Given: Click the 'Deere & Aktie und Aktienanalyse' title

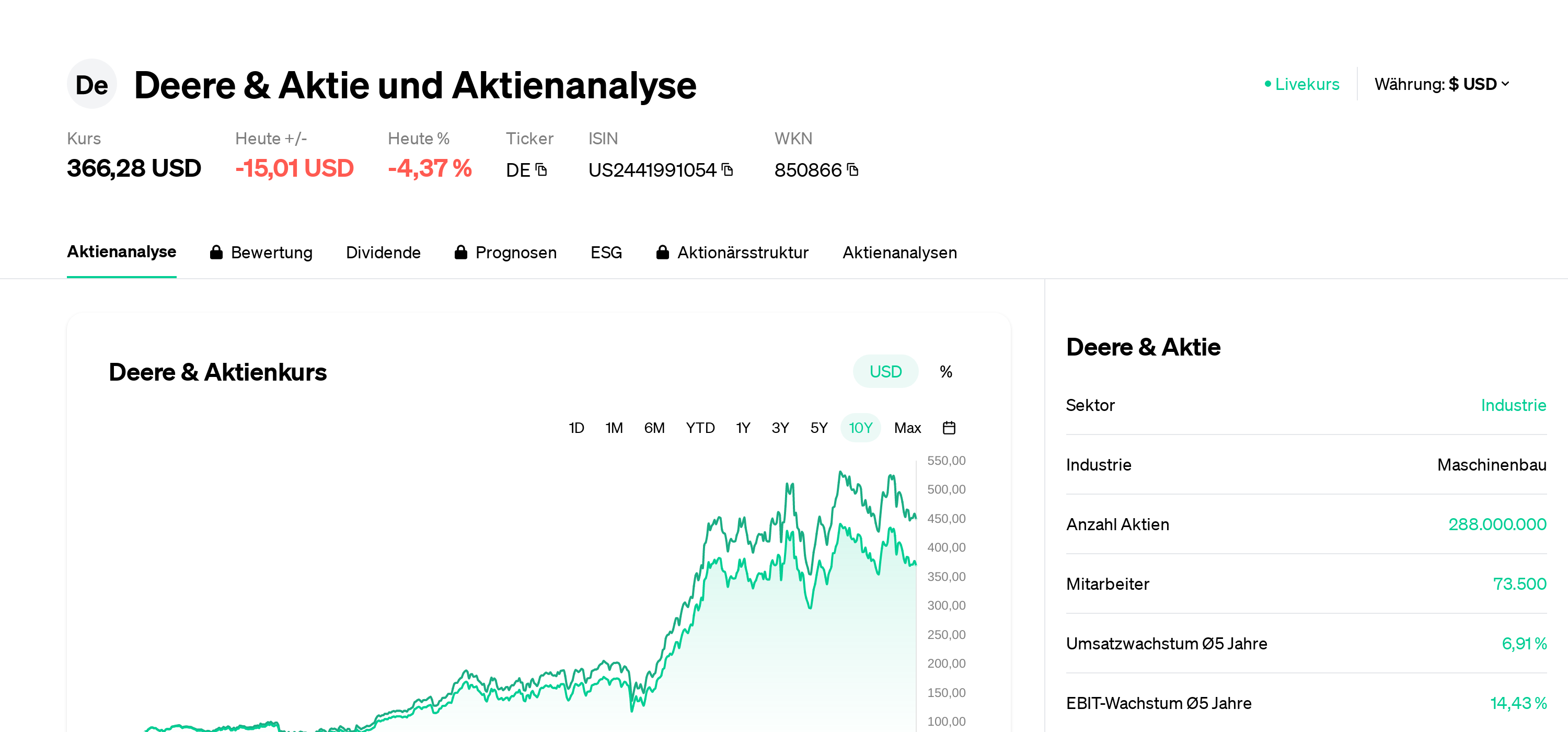Looking at the screenshot, I should 415,85.
